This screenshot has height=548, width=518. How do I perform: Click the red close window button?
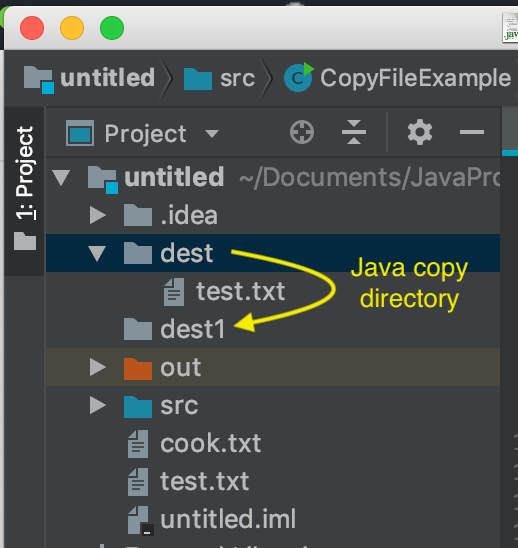pos(32,28)
